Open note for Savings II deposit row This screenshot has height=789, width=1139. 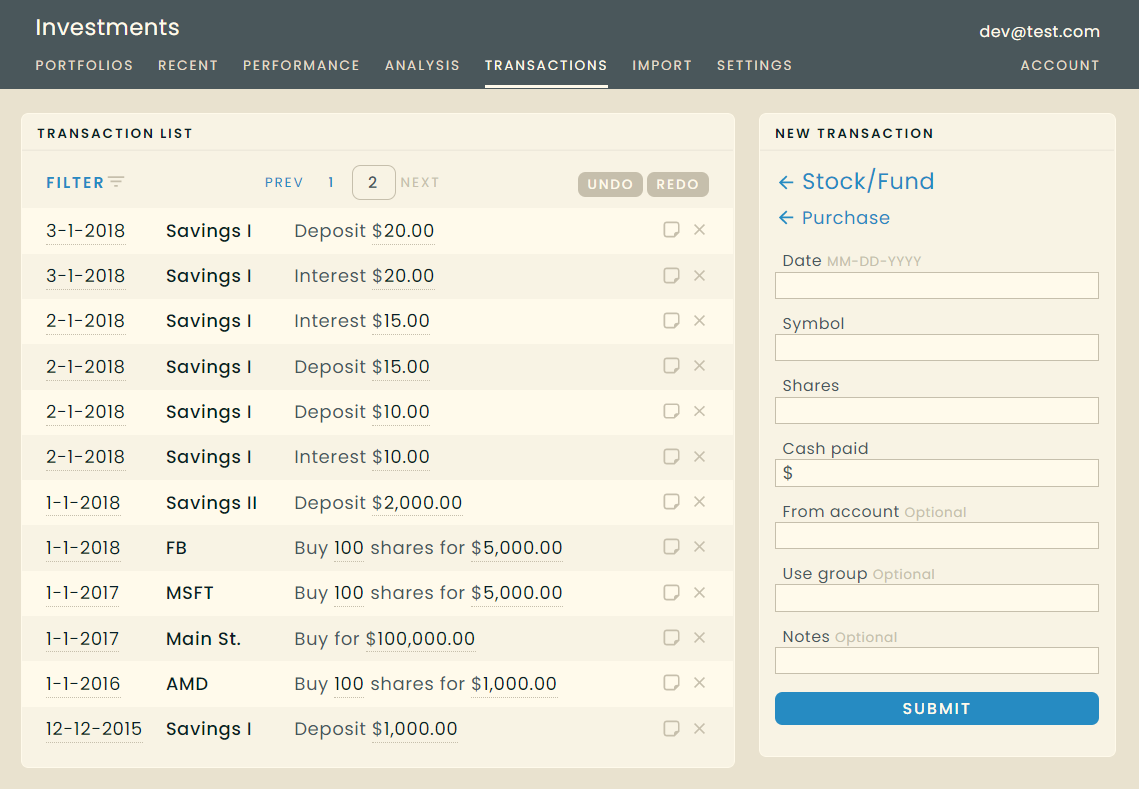pyautogui.click(x=671, y=501)
